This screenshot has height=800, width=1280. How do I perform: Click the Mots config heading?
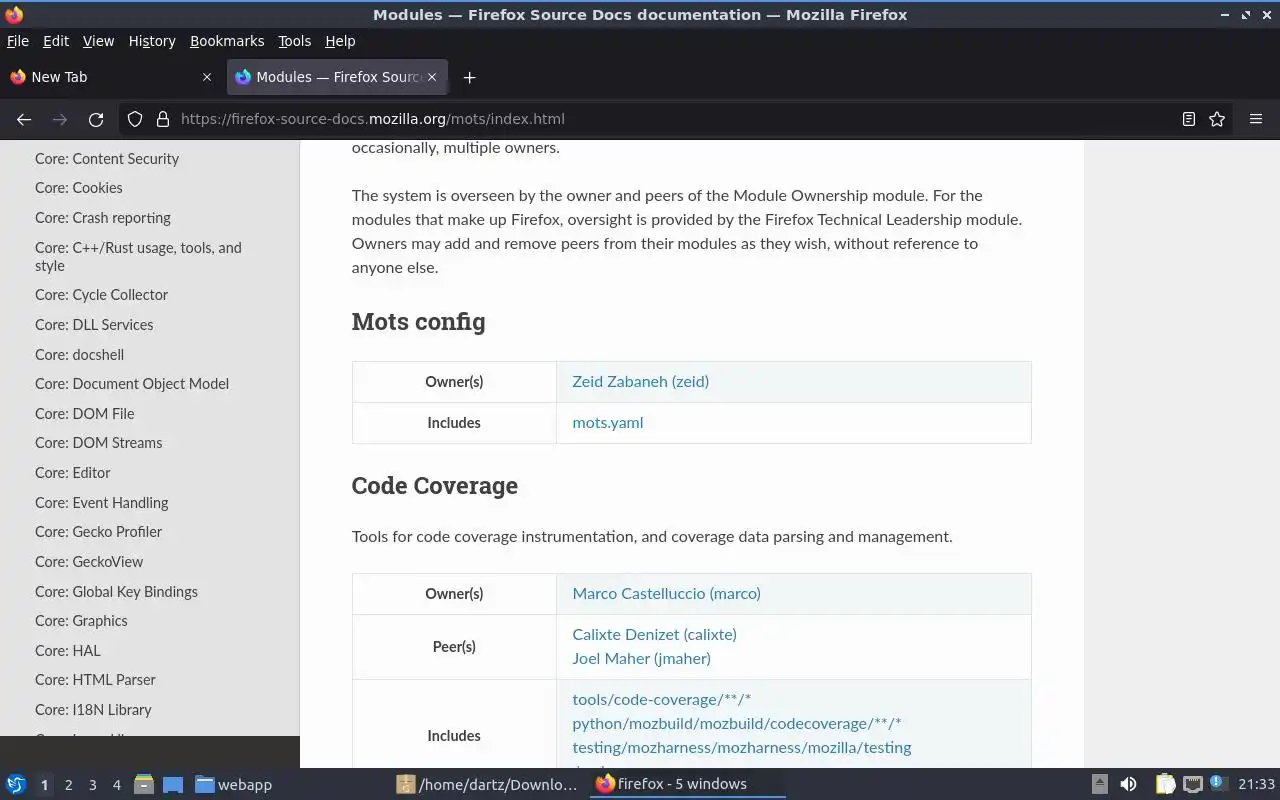click(418, 322)
